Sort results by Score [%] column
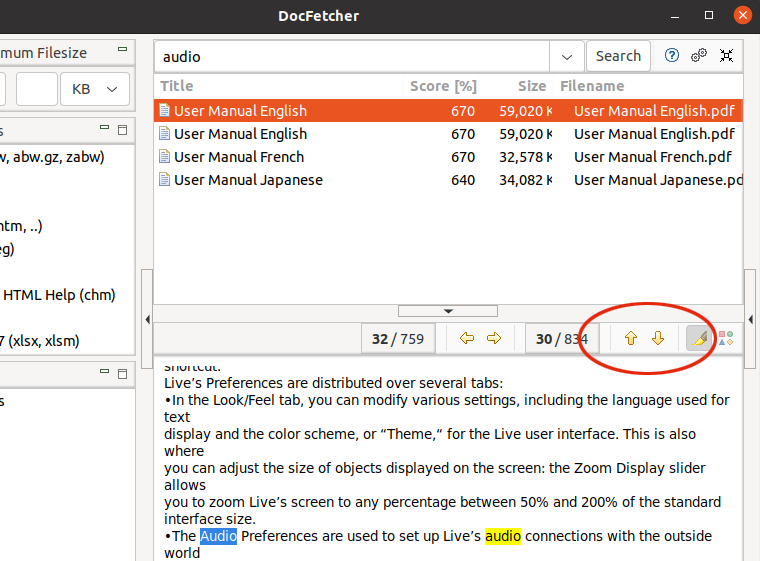The height and width of the screenshot is (561, 760). click(443, 86)
